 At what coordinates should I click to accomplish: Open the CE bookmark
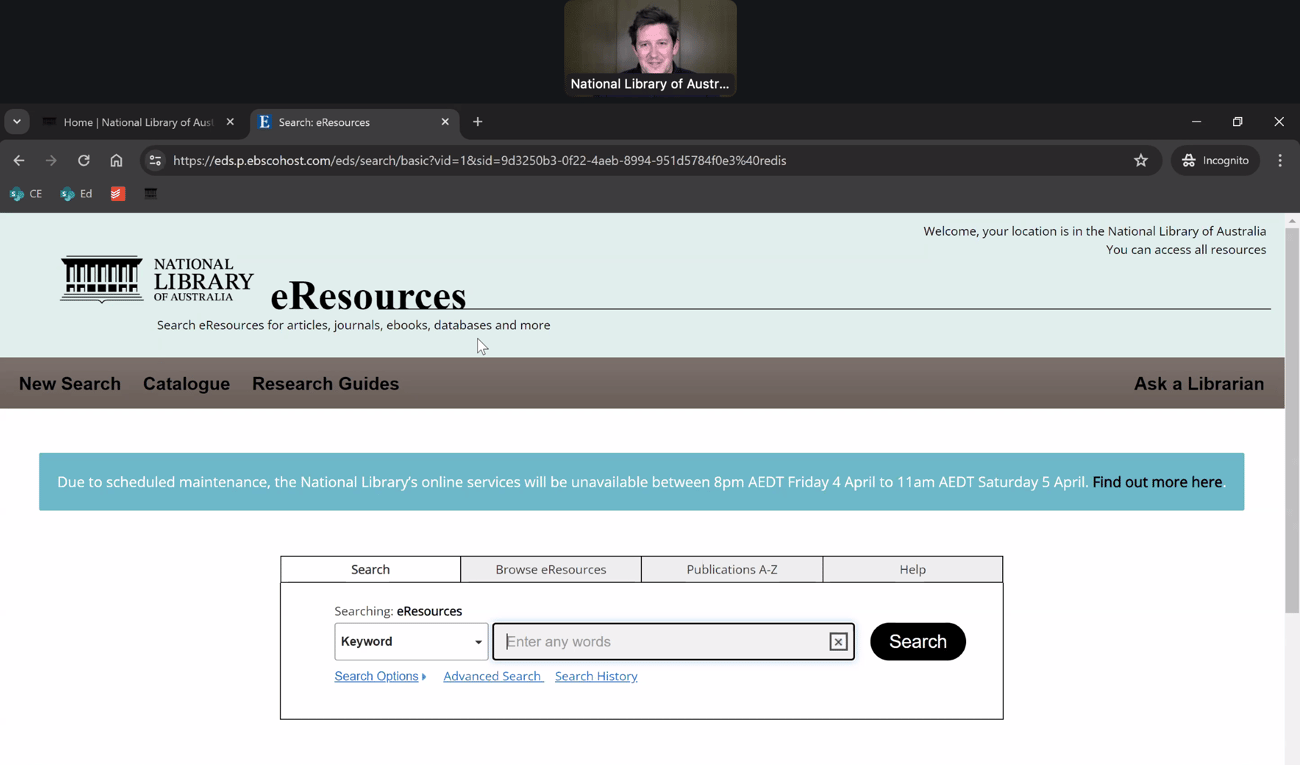pos(26,194)
